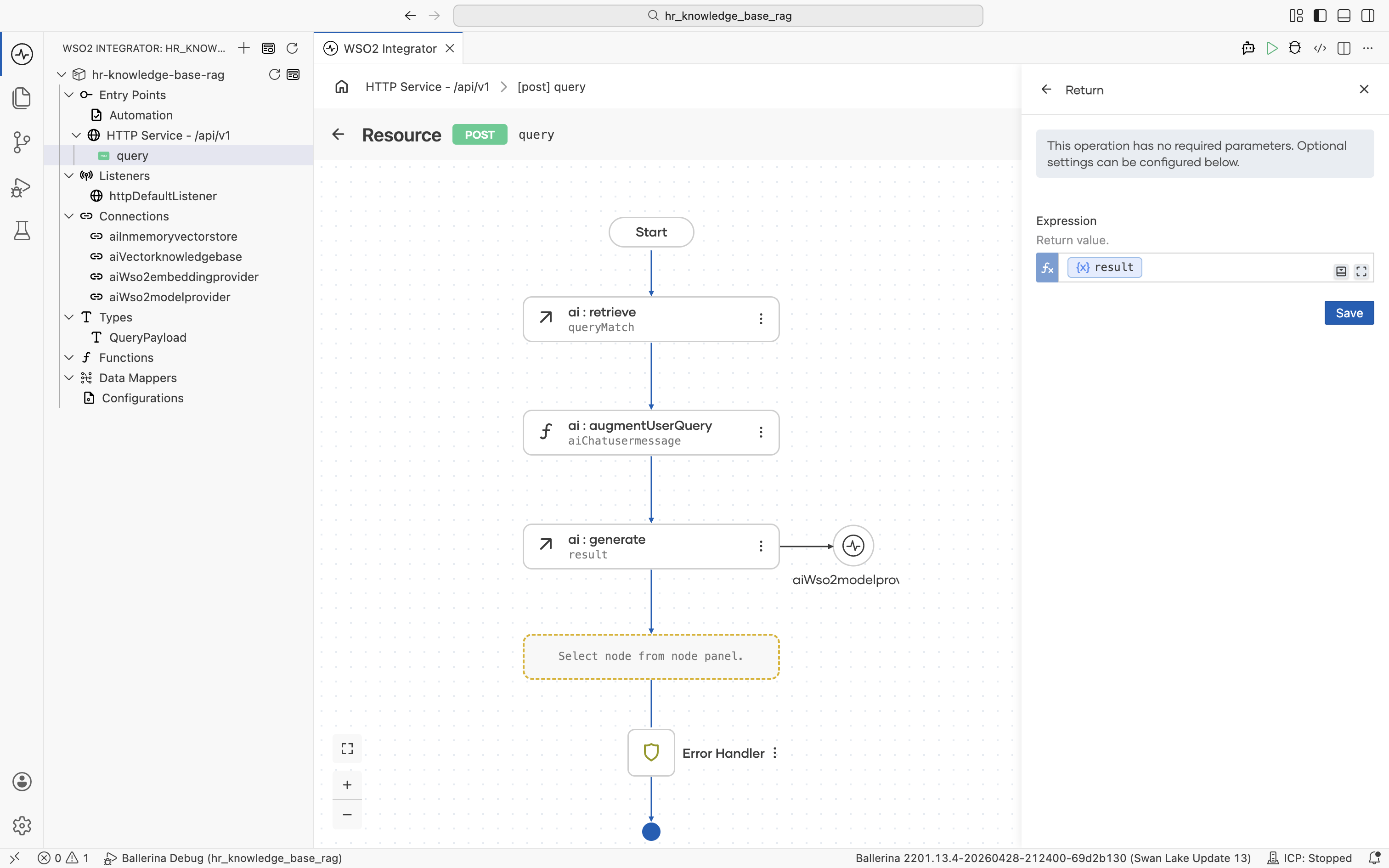1389x868 pixels.
Task: Expand the expression editor fullscreen icon
Action: coord(1361,271)
